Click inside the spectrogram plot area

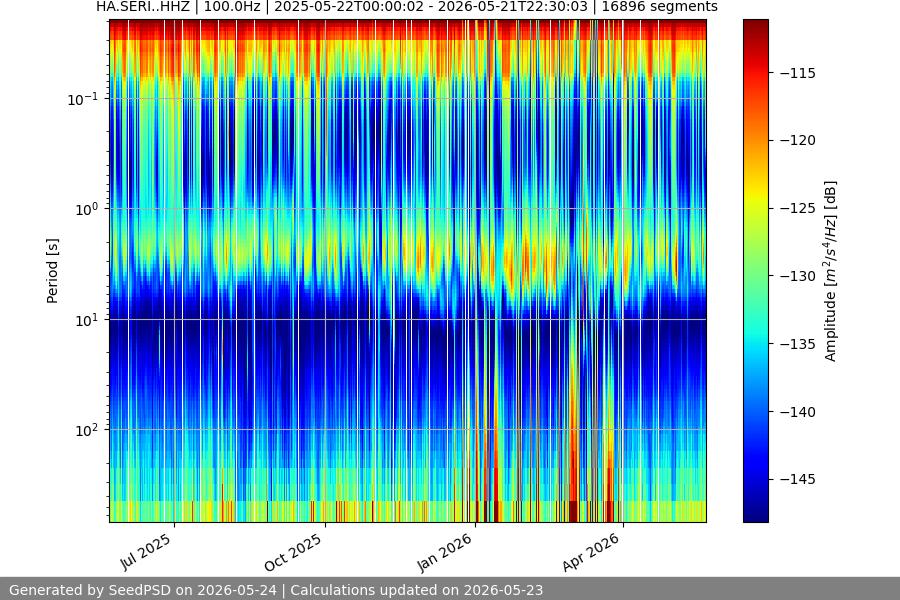(408, 271)
